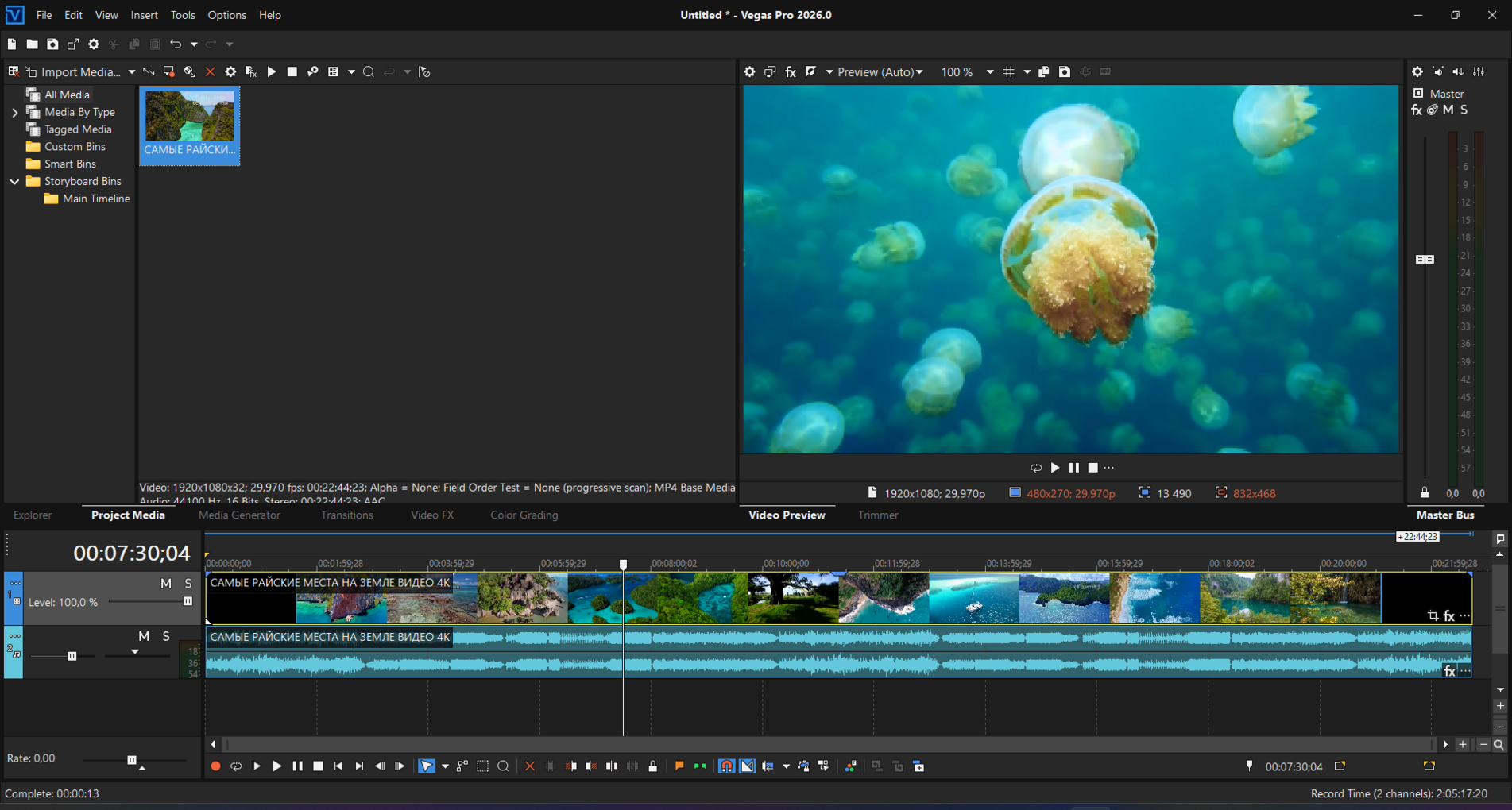
Task: Collapse the Storyboard Bins folder
Action: 14,181
